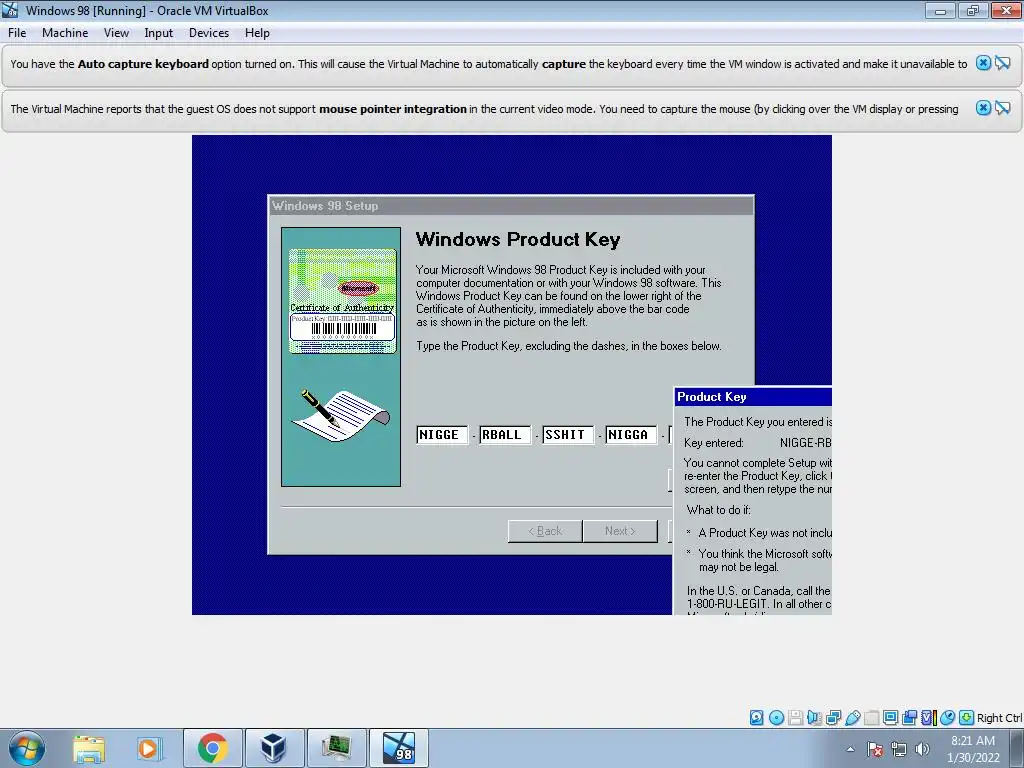
Task: Dismiss the mouse pointer integration notification
Action: pyautogui.click(x=983, y=108)
